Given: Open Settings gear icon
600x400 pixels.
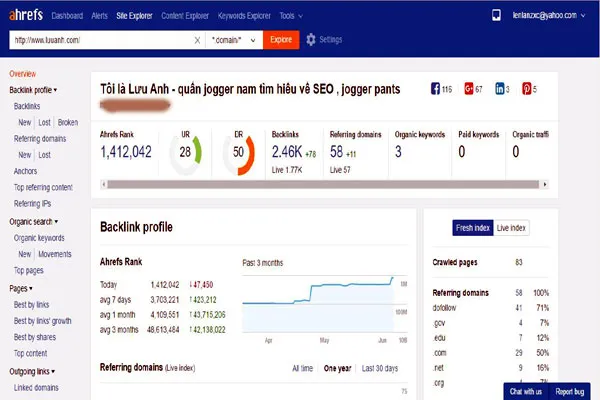Looking at the screenshot, I should (311, 39).
